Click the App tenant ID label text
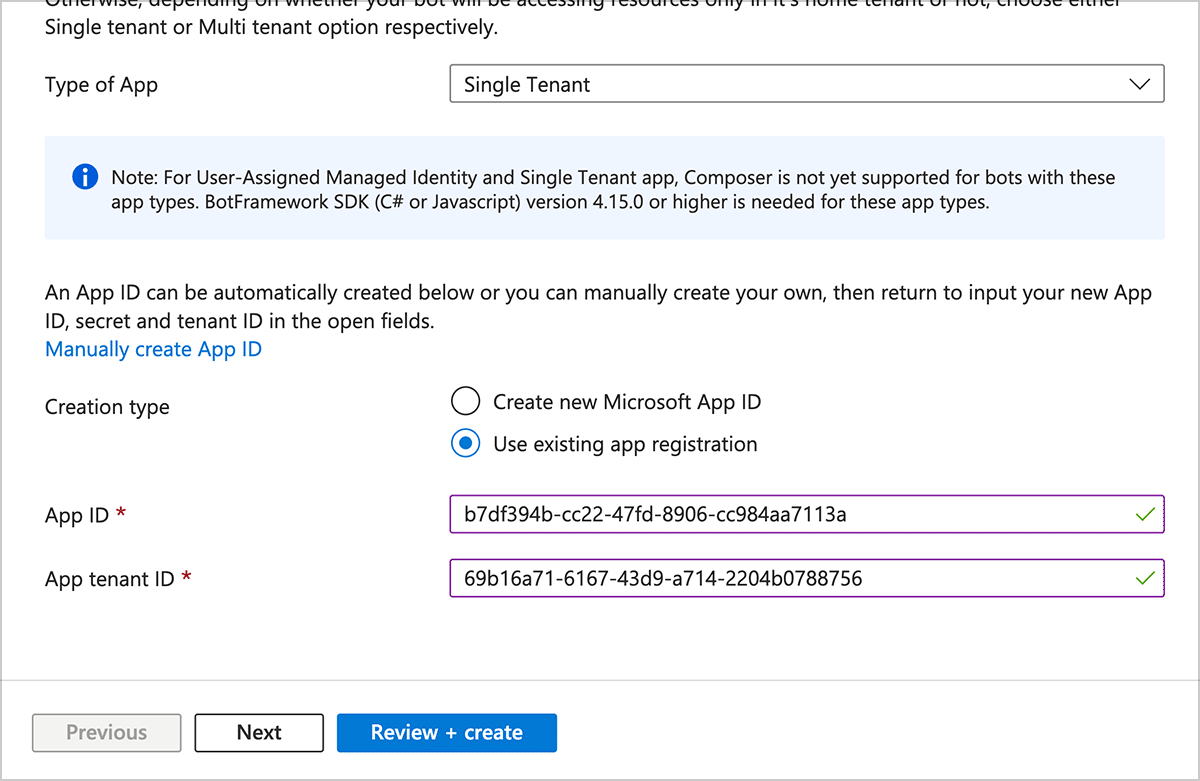The image size is (1200, 781). click(x=109, y=579)
